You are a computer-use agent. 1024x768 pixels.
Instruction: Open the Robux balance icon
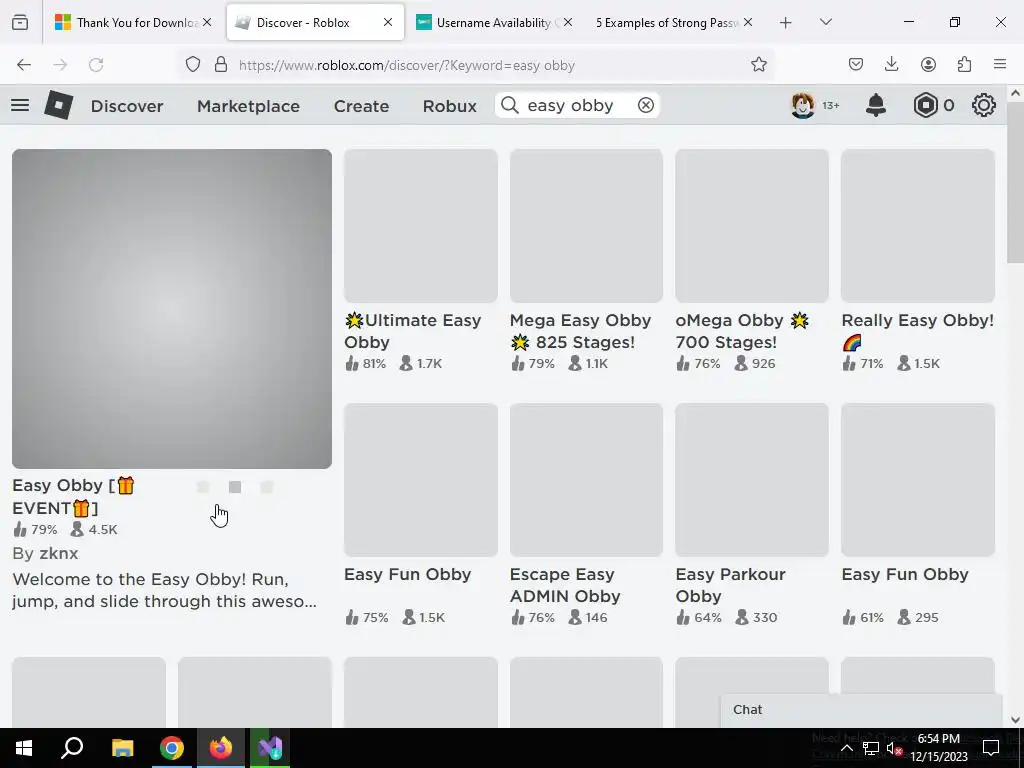click(925, 105)
